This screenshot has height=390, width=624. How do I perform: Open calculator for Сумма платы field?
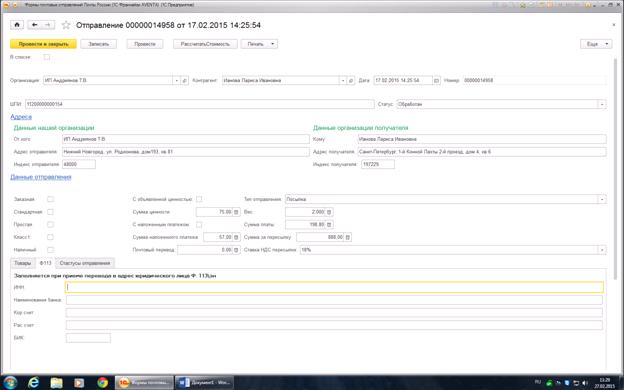click(x=329, y=225)
